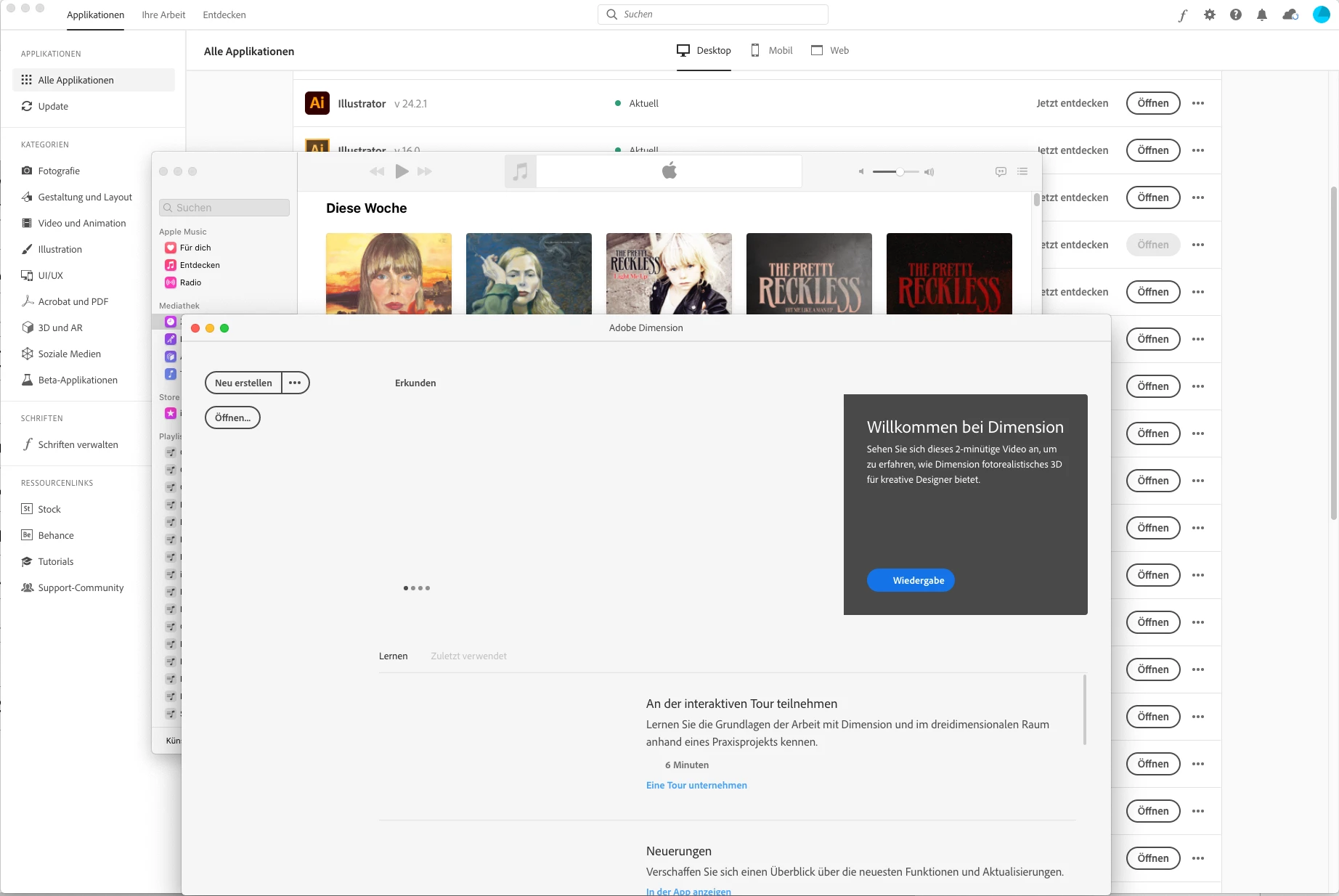Image resolution: width=1339 pixels, height=896 pixels.
Task: Open the user profile avatar
Action: (1322, 15)
